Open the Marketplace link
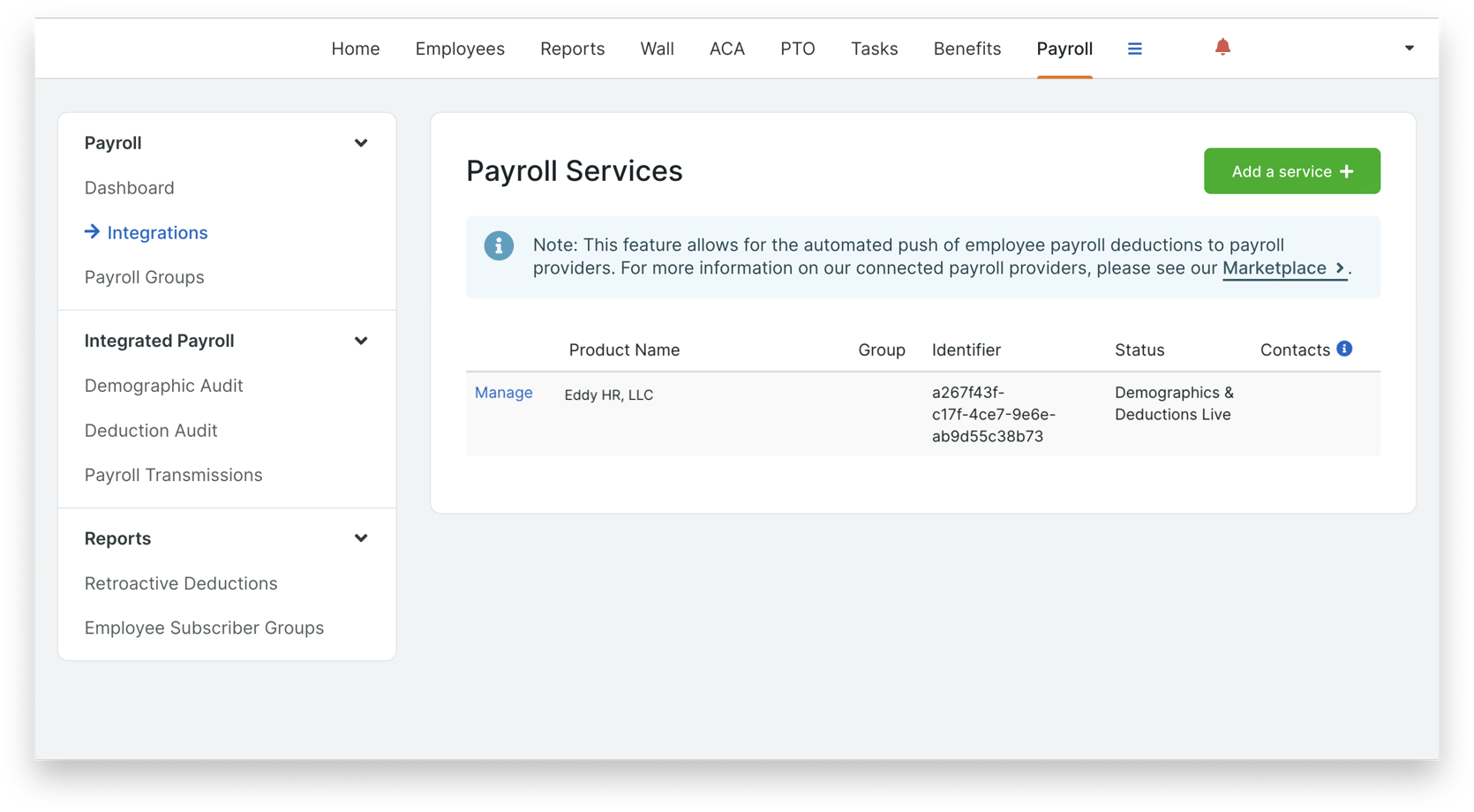 click(x=1275, y=267)
